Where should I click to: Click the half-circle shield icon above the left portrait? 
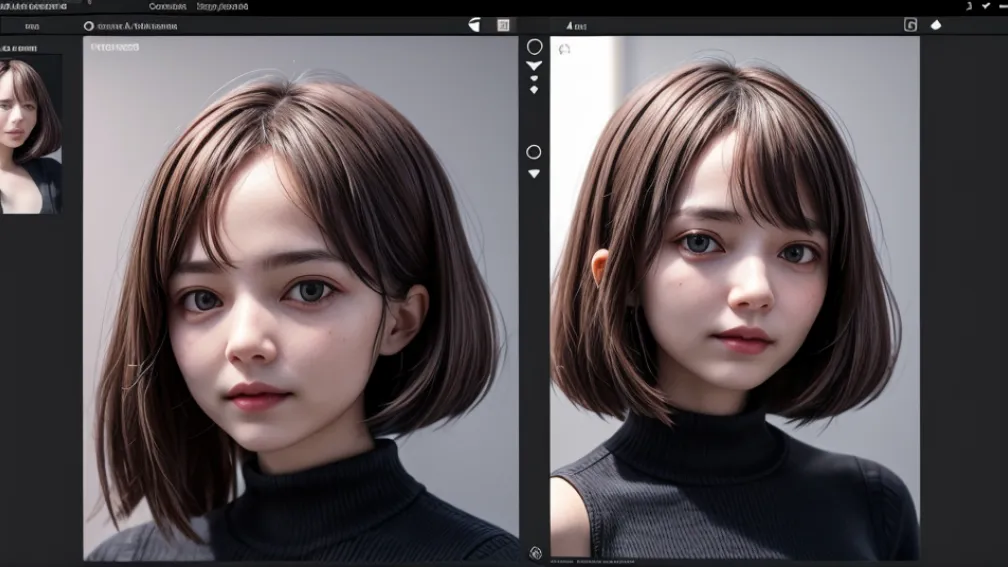pyautogui.click(x=474, y=25)
